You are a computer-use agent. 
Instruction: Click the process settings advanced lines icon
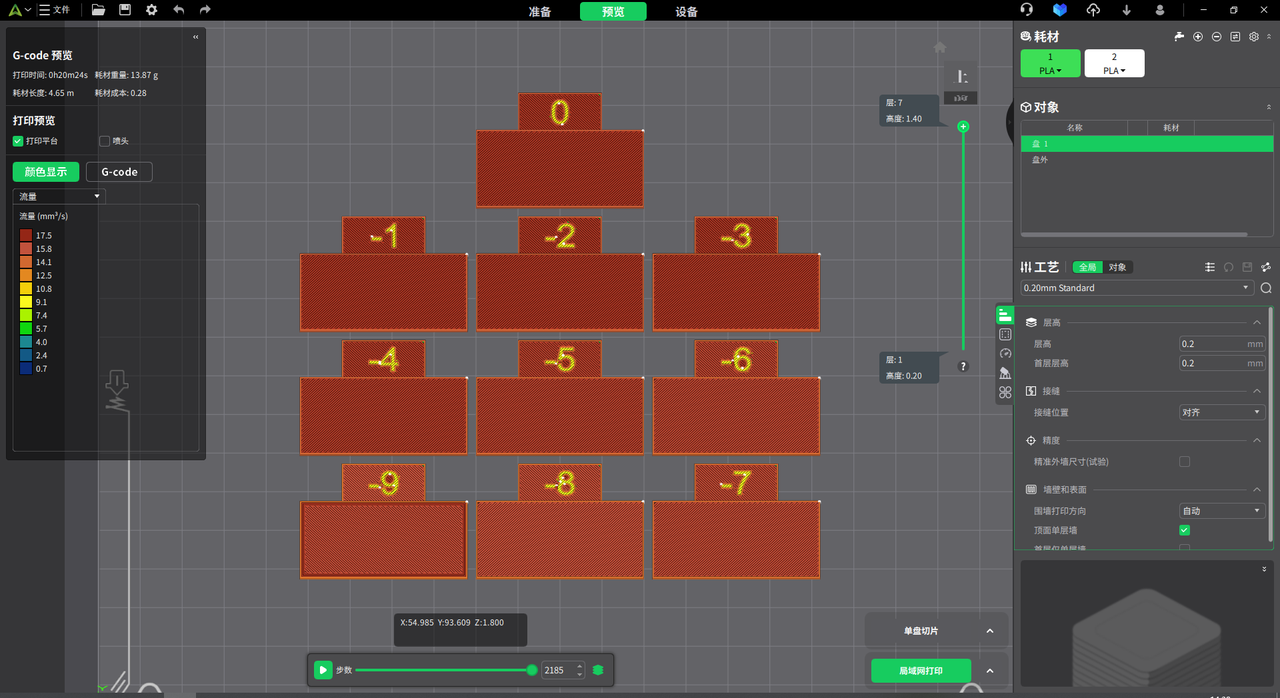(x=1210, y=267)
